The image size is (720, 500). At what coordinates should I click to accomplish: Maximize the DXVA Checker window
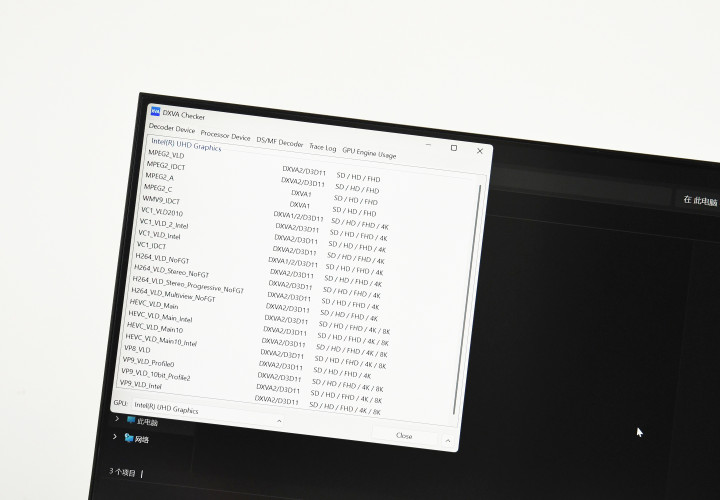click(453, 148)
